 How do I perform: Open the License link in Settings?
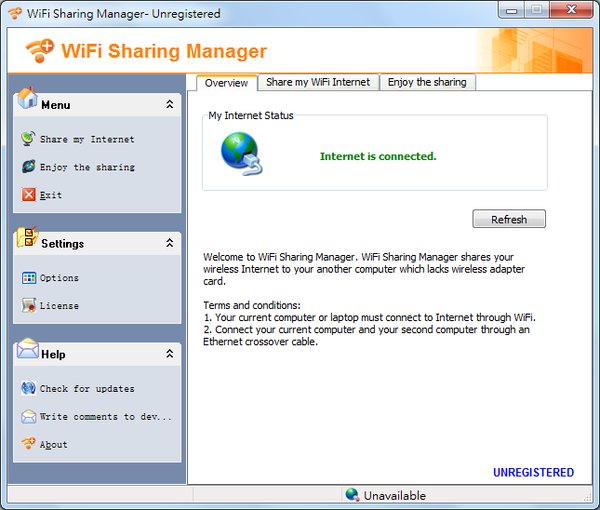coord(59,306)
